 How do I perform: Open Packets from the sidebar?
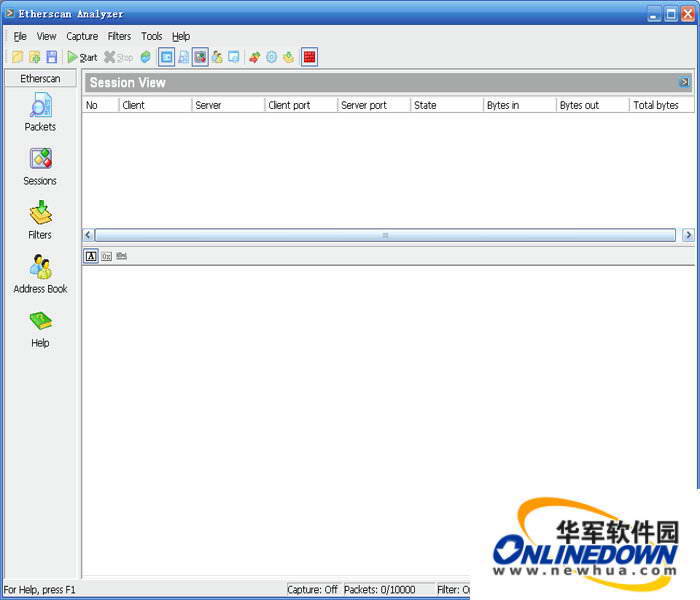tap(40, 112)
